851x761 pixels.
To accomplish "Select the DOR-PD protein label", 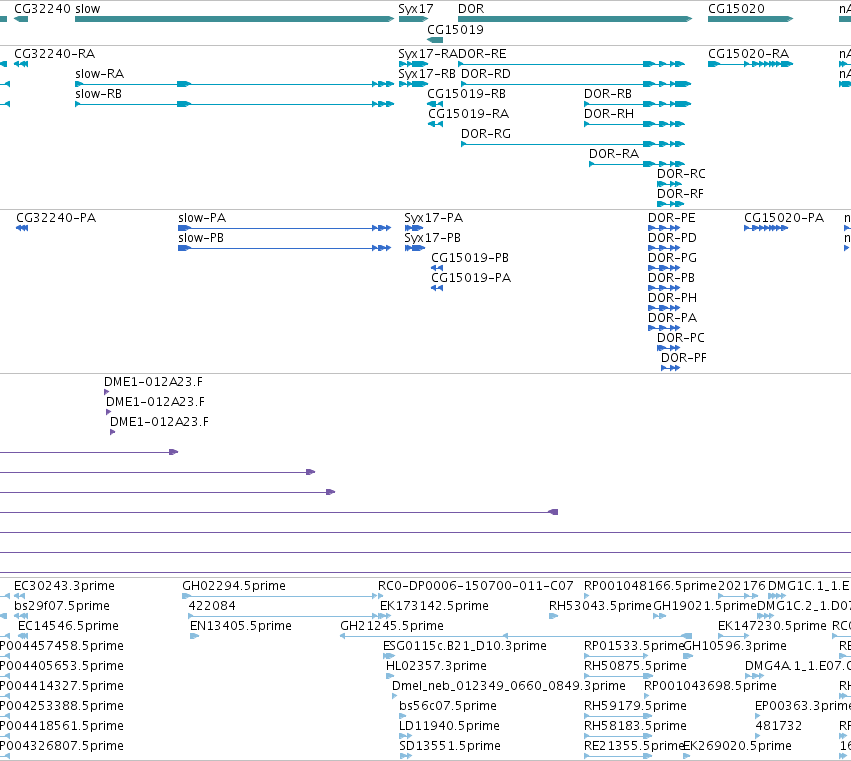I will pyautogui.click(x=672, y=238).
